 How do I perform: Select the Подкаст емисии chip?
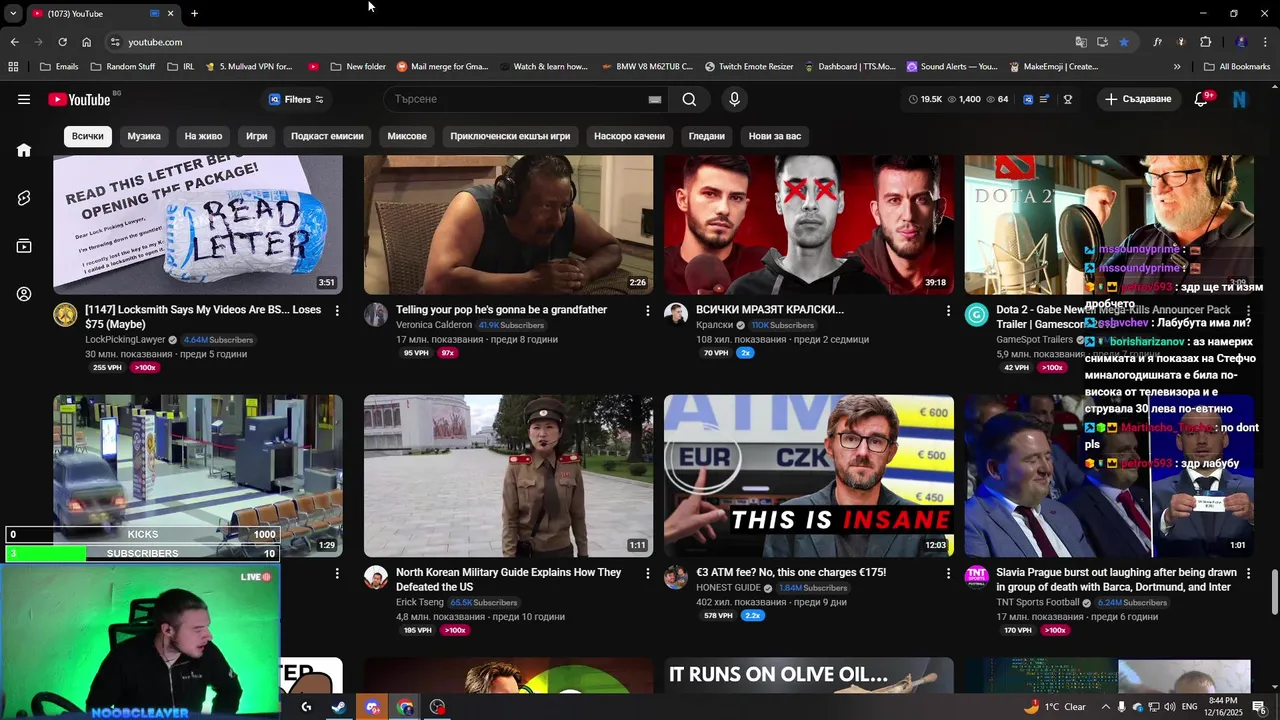click(x=327, y=136)
